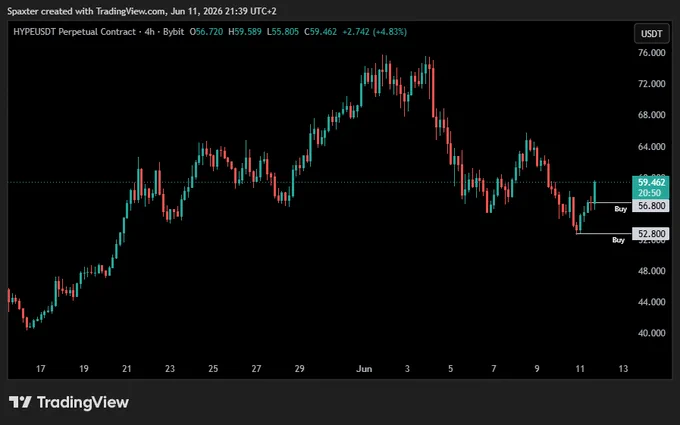Click the date label 17 on time axis
This screenshot has height=425, width=680.
click(40, 369)
